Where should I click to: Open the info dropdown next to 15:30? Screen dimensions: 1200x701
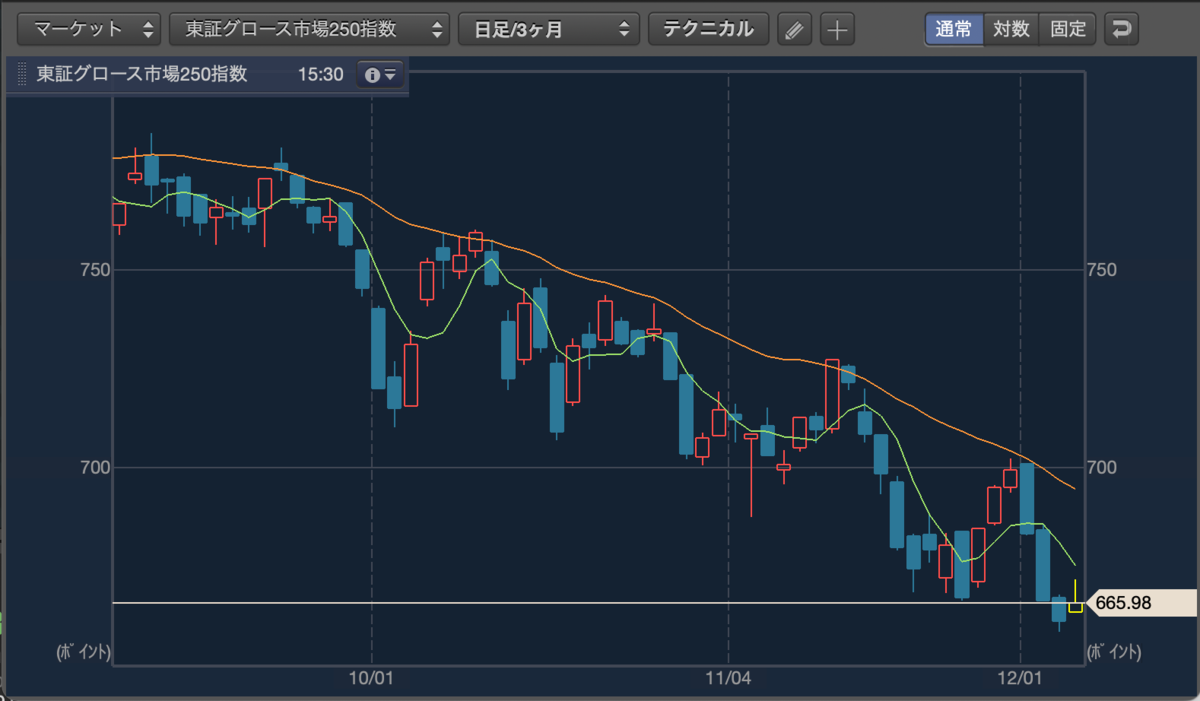click(x=381, y=75)
